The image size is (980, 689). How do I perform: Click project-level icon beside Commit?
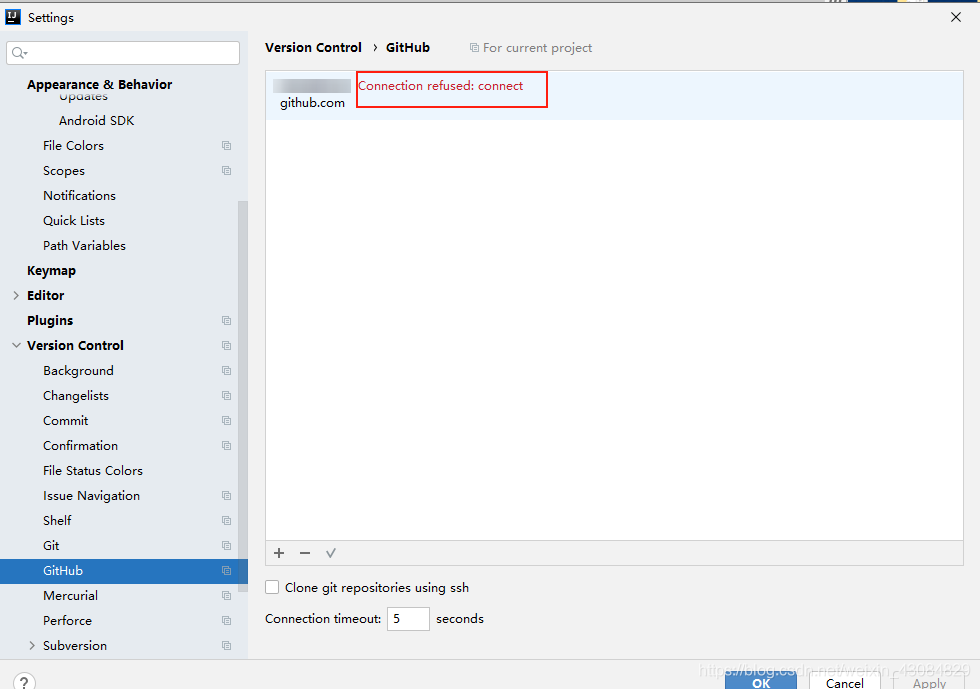(x=226, y=421)
